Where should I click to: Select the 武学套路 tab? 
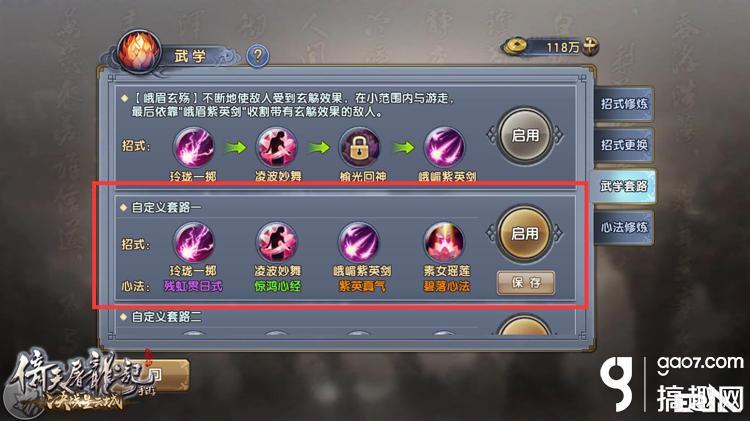click(624, 186)
